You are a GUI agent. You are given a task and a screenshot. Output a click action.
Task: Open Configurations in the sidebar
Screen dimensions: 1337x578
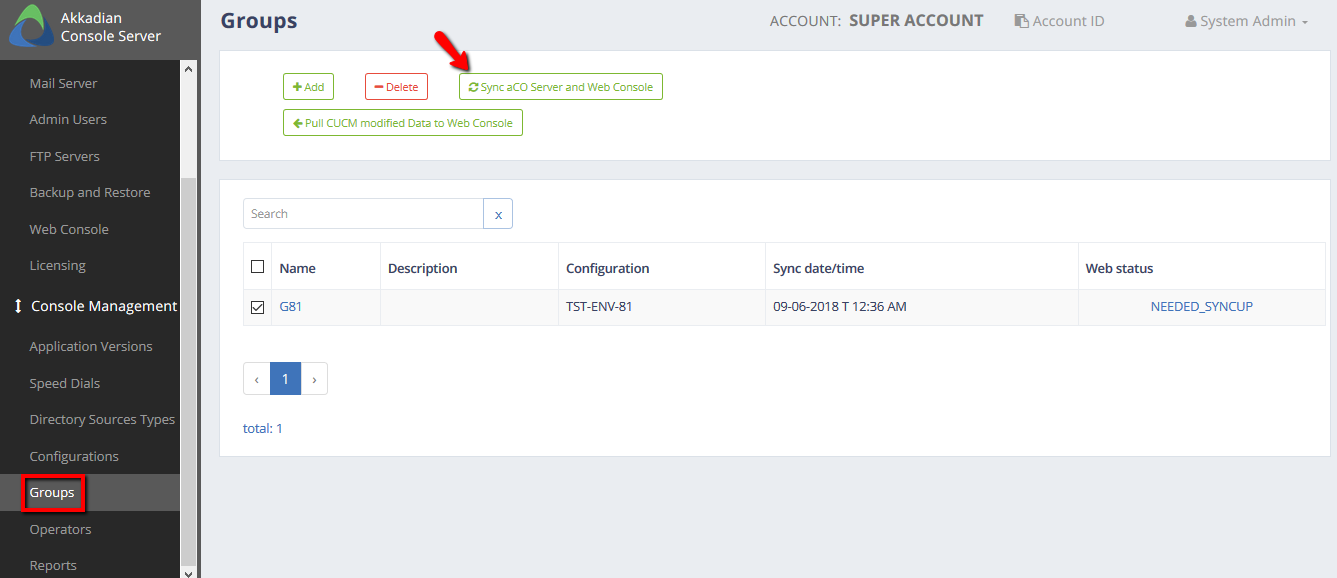[74, 456]
